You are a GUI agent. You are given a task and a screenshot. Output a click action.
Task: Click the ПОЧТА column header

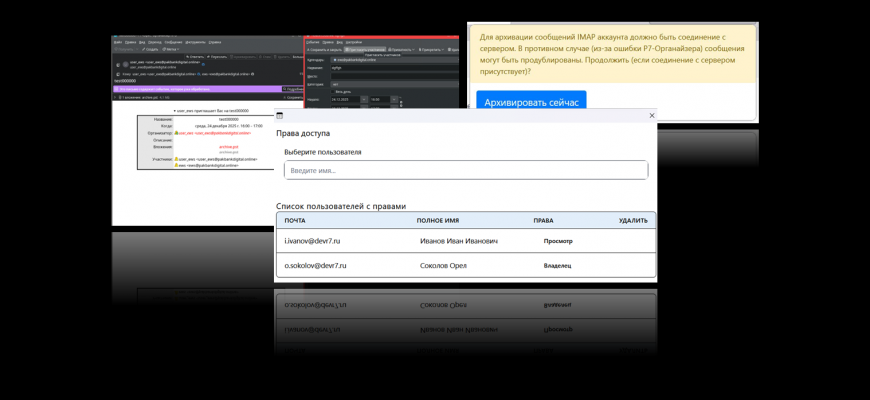click(x=295, y=220)
